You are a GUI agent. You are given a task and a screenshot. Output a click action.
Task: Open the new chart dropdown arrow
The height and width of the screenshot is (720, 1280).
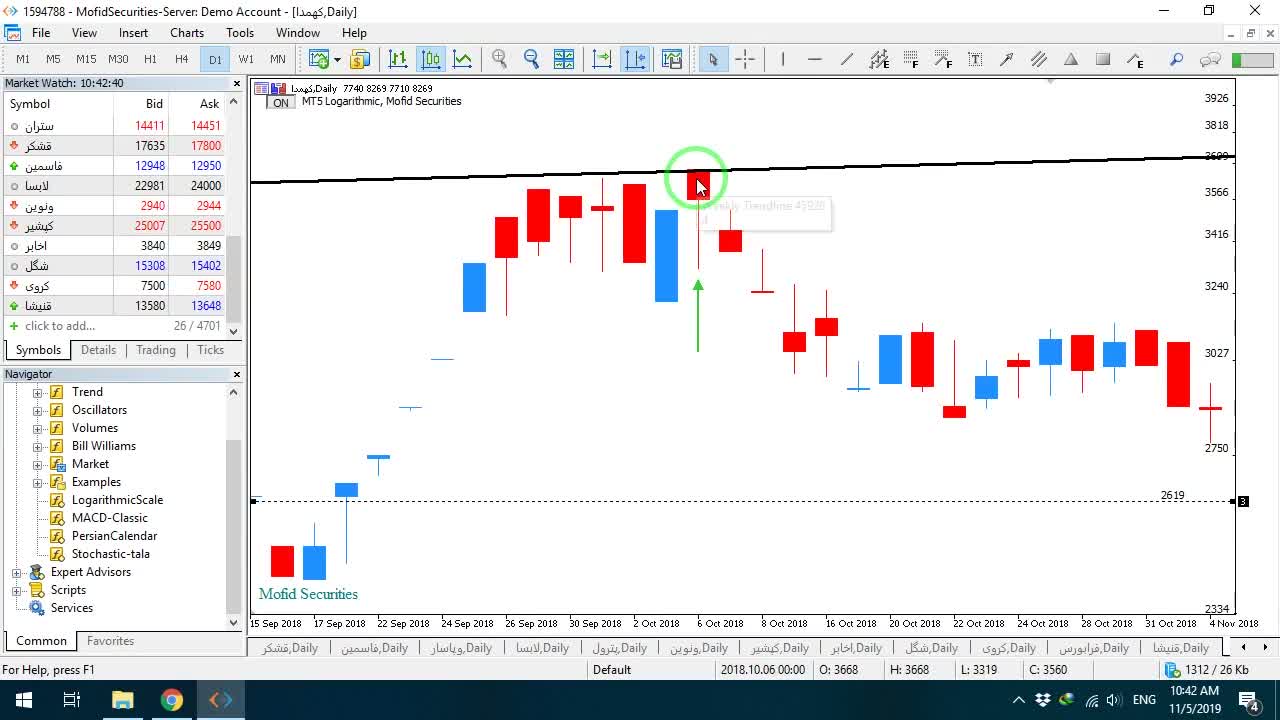[x=337, y=59]
